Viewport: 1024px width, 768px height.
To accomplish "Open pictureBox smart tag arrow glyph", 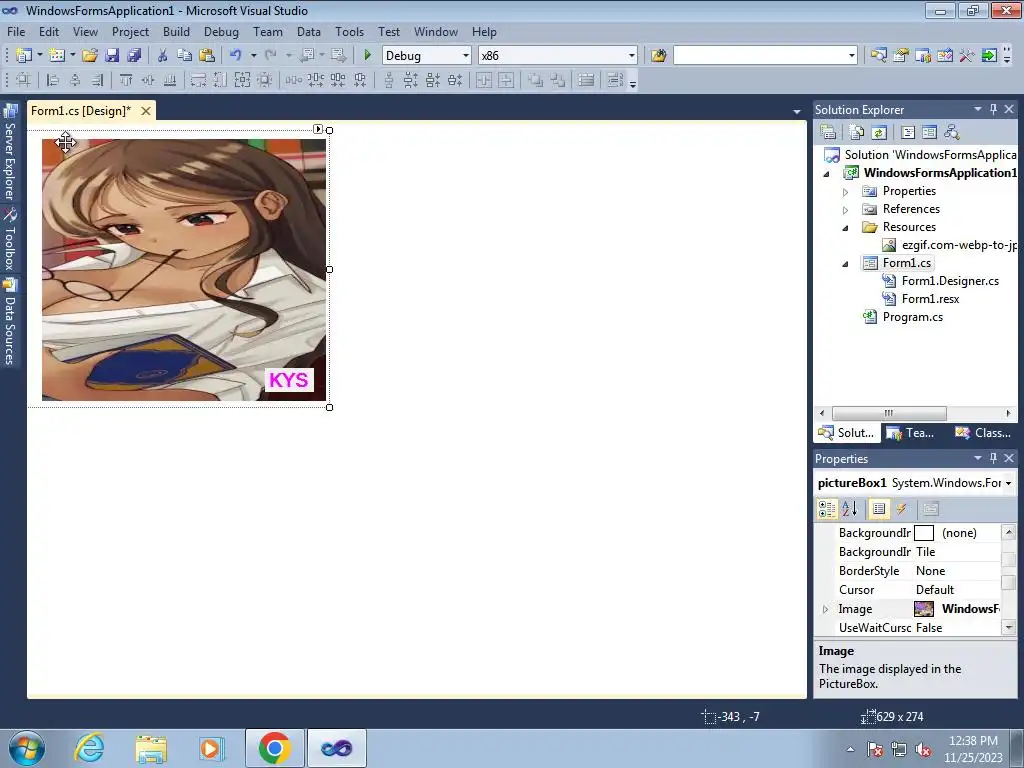I will tap(318, 129).
